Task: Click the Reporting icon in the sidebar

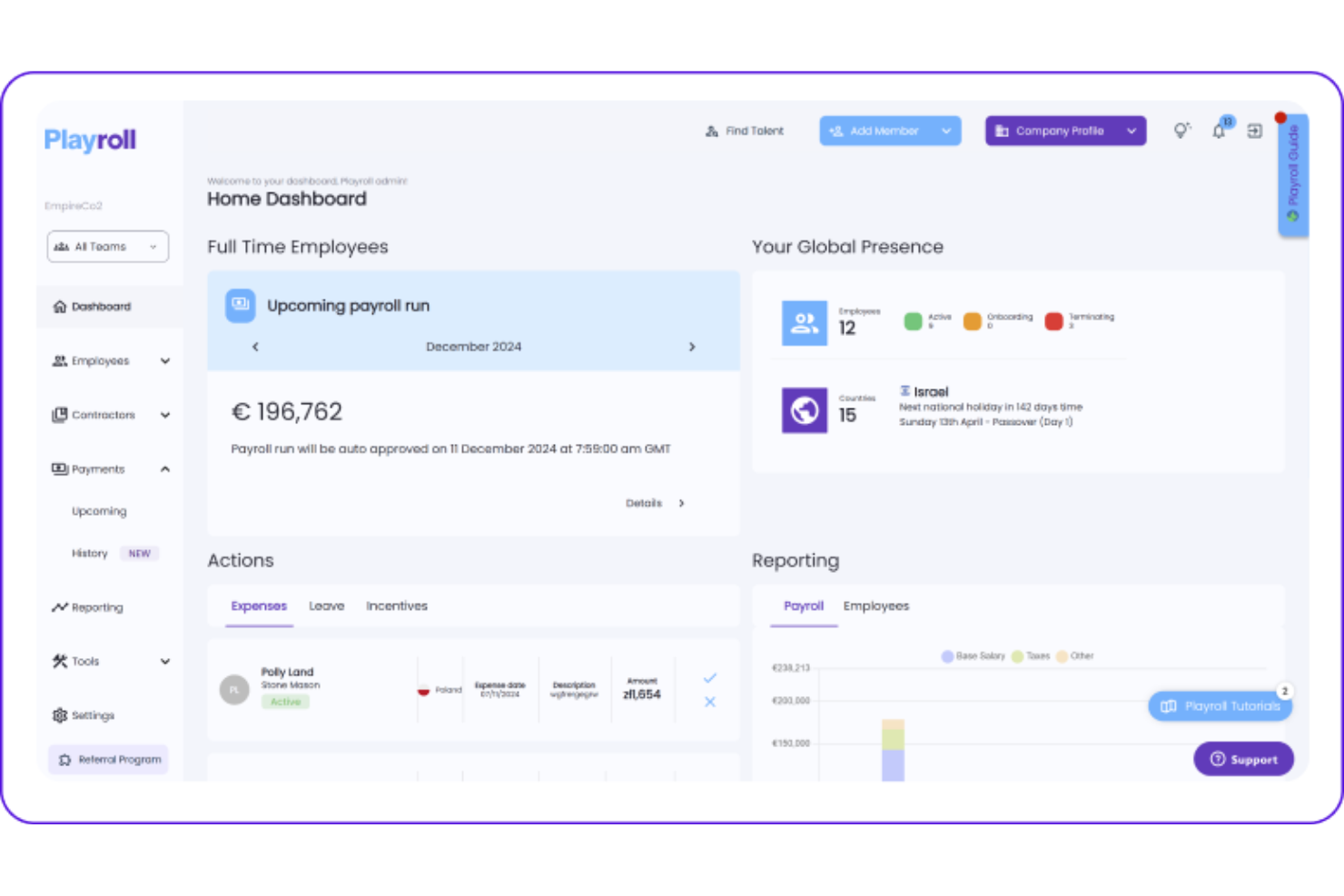Action: click(x=60, y=606)
